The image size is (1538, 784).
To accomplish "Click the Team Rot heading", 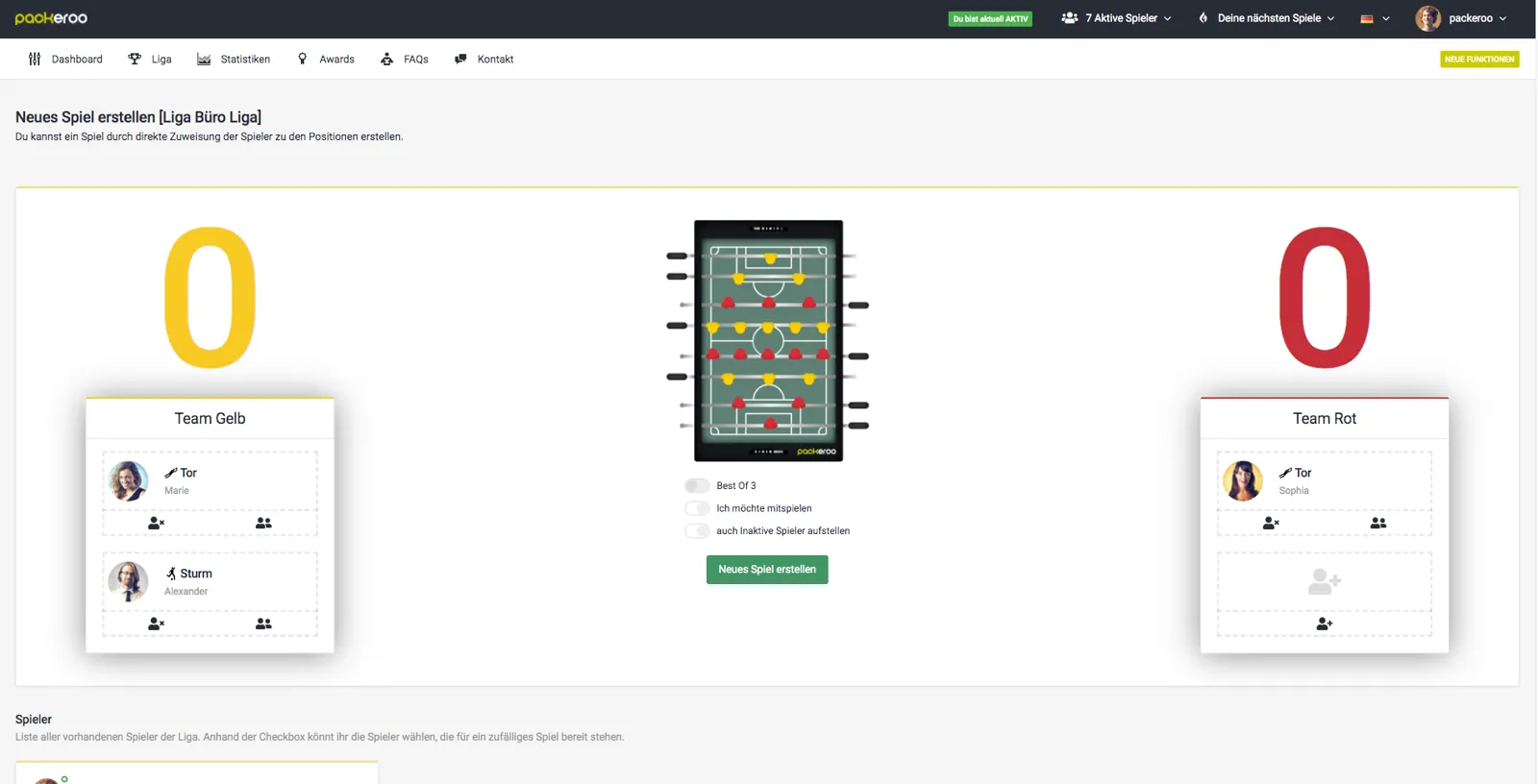I will (1325, 419).
